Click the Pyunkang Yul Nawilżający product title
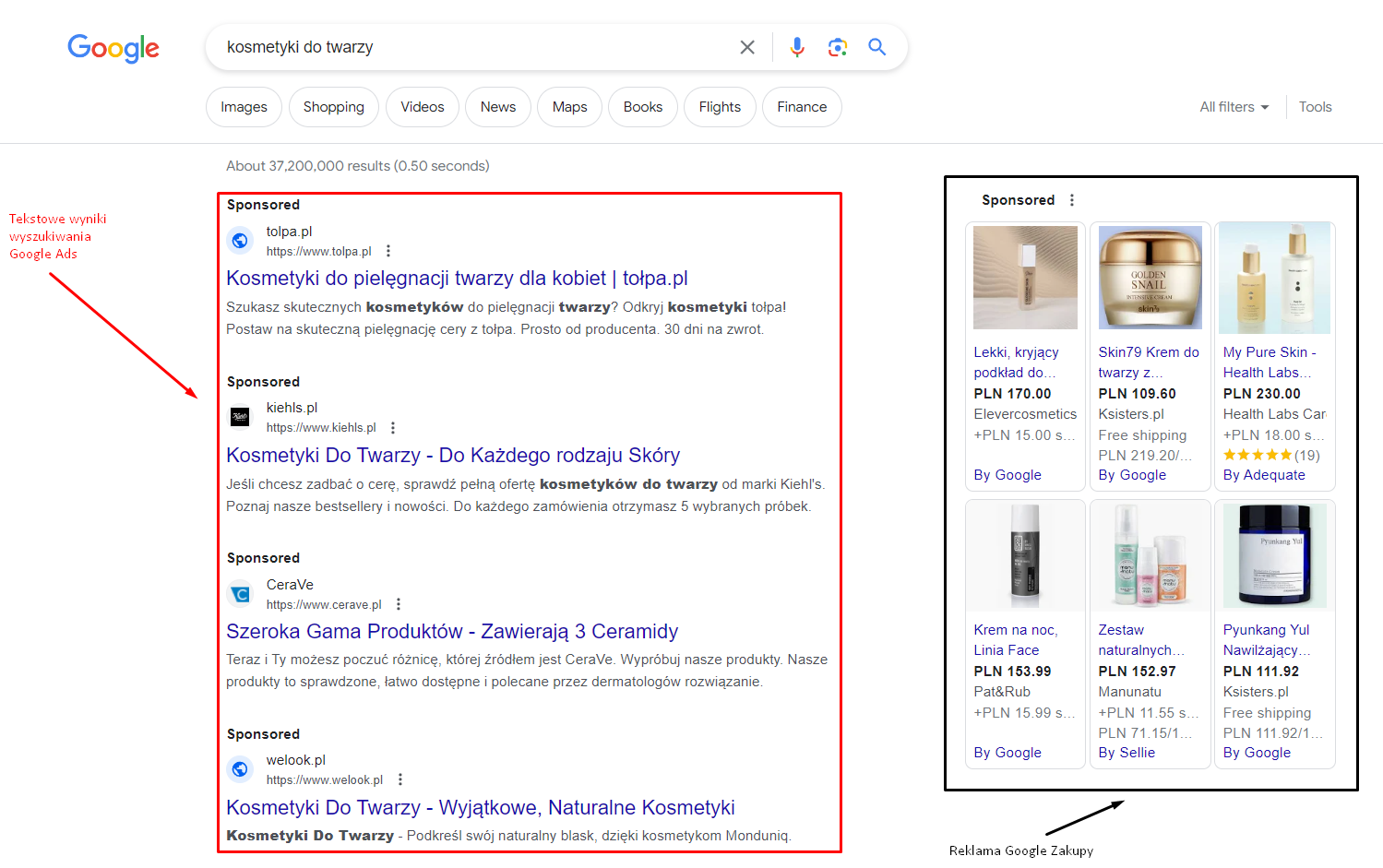This screenshot has height=868, width=1383. coord(1267,640)
